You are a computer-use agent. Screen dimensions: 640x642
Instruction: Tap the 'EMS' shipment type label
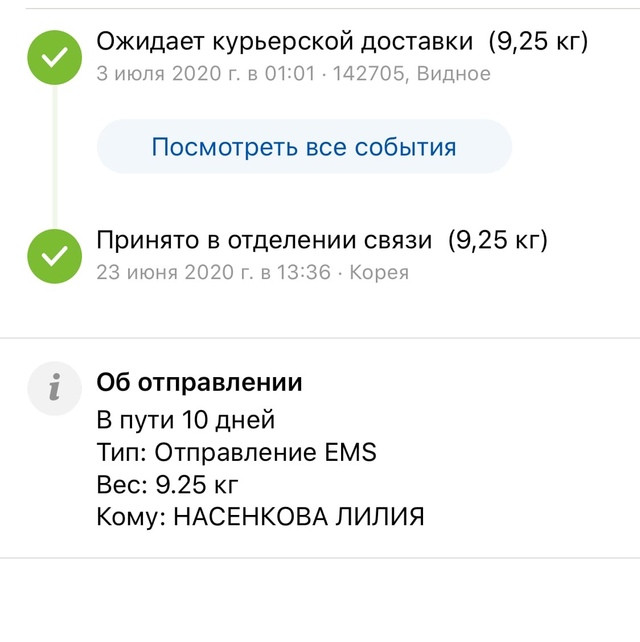click(x=351, y=452)
